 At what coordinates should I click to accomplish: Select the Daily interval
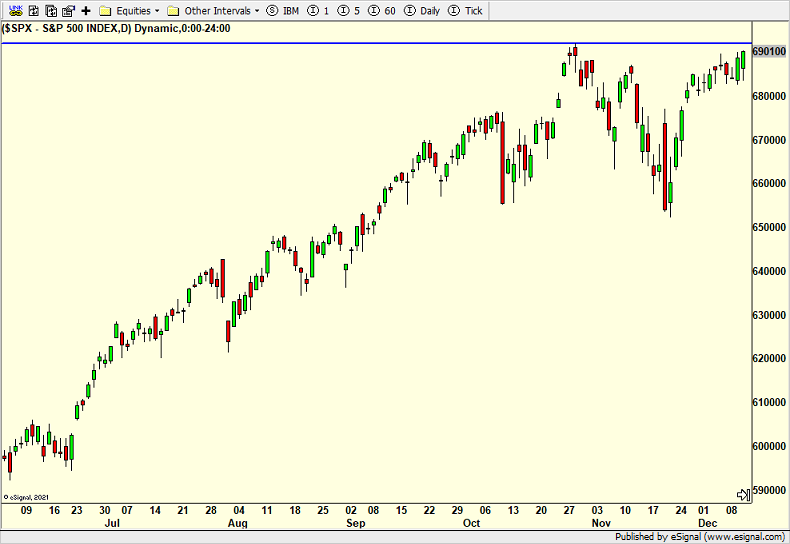(x=422, y=11)
